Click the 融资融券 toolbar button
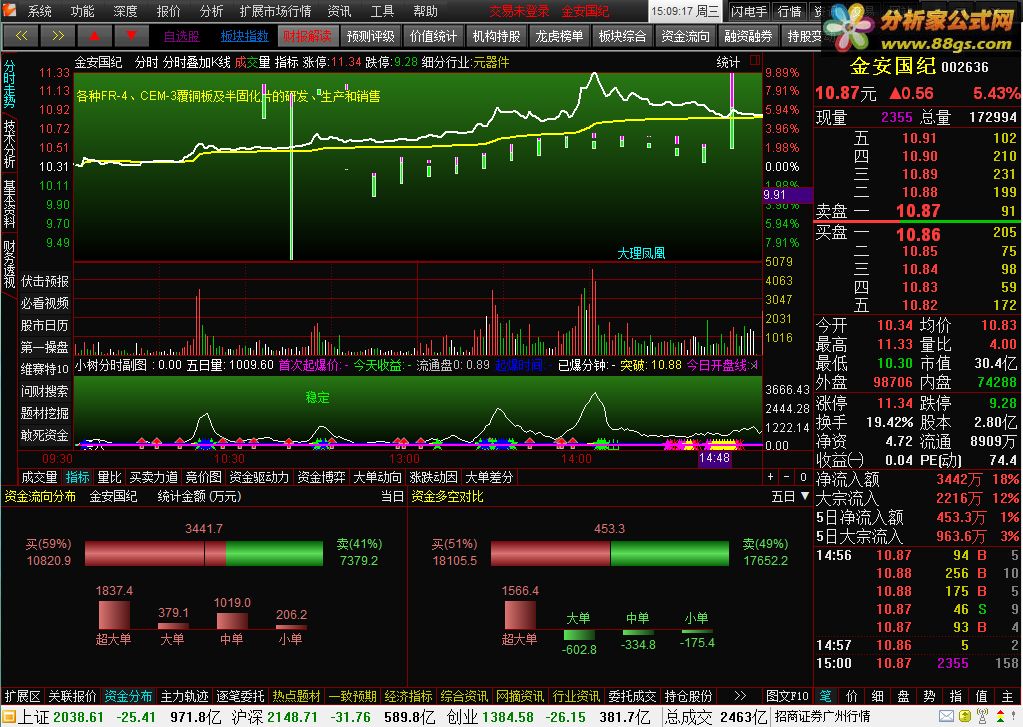Screen dimensions: 1023x727 pos(748,37)
